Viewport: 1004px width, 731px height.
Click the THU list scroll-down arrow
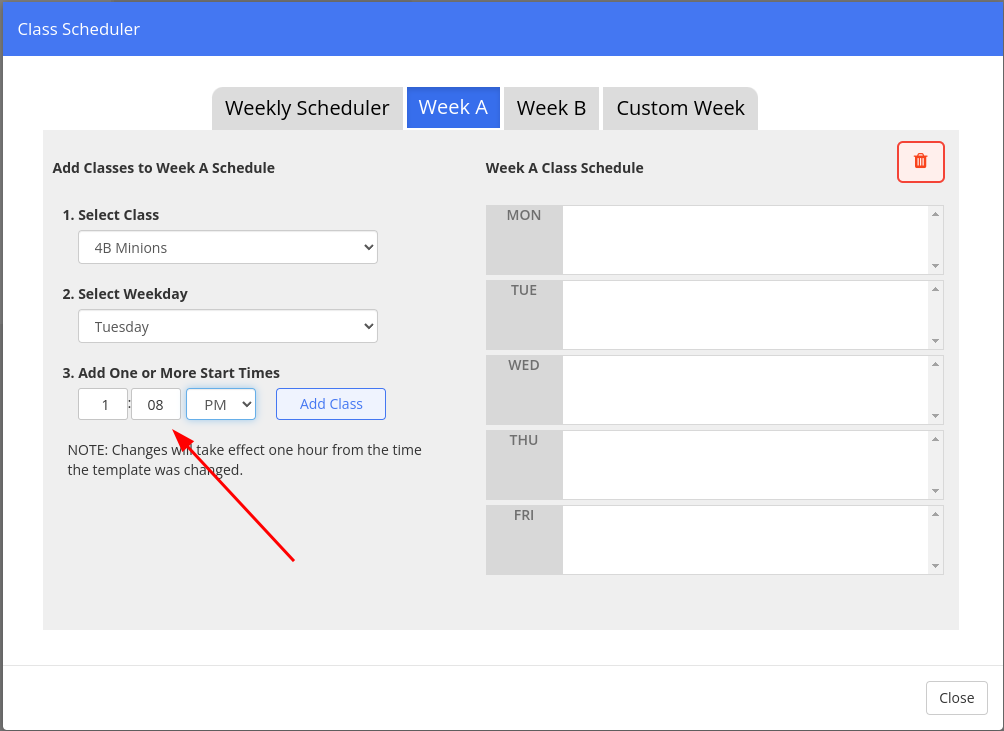(935, 490)
